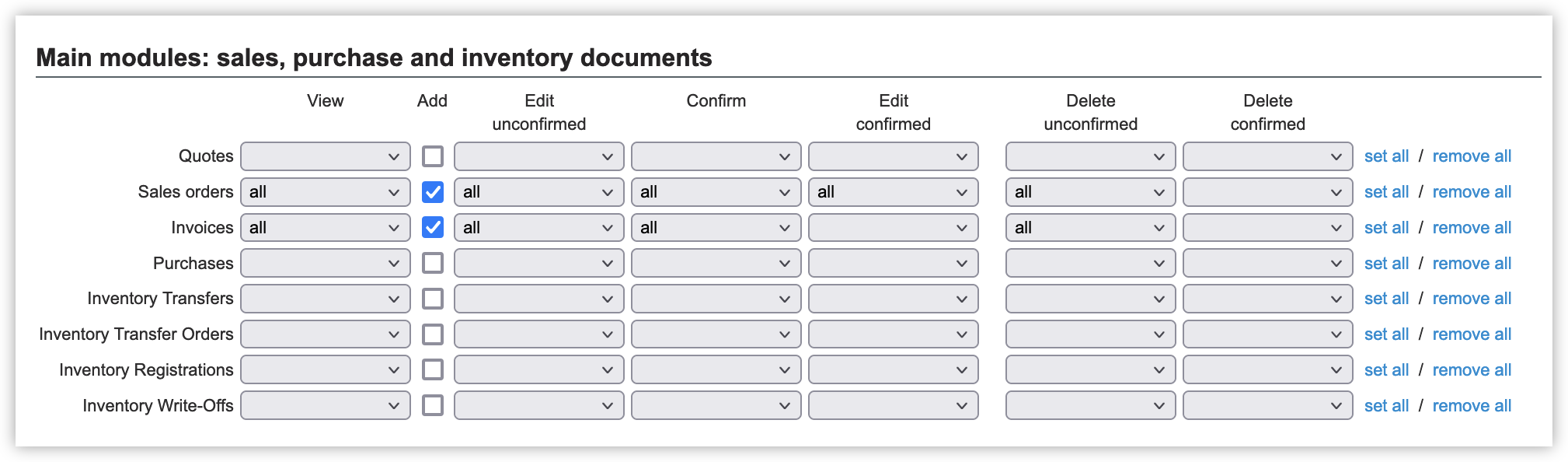Screen dimensions: 1568x462
Task: Click 'remove all' for Sales orders row
Action: 1472,192
